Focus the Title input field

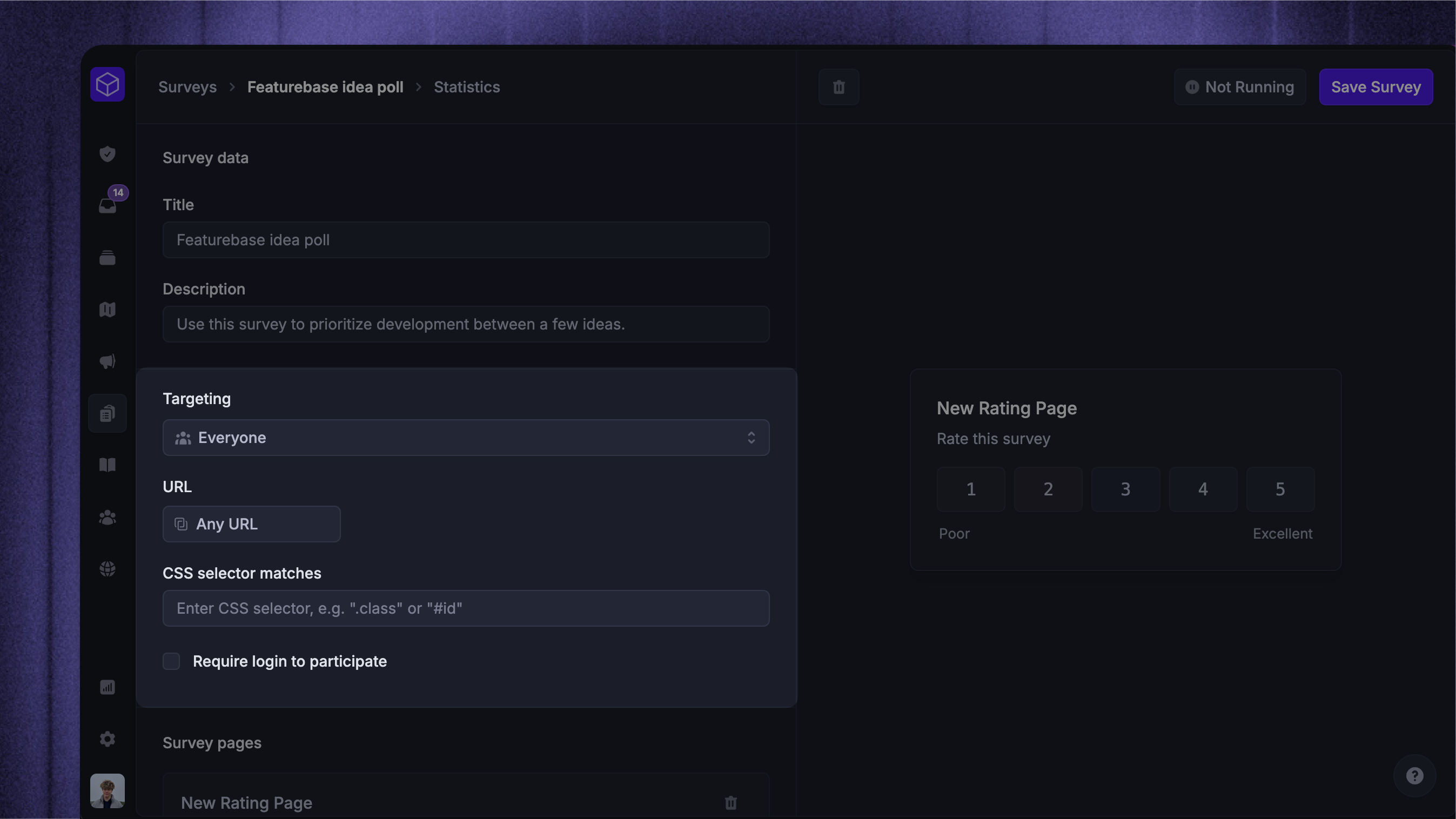[466, 240]
